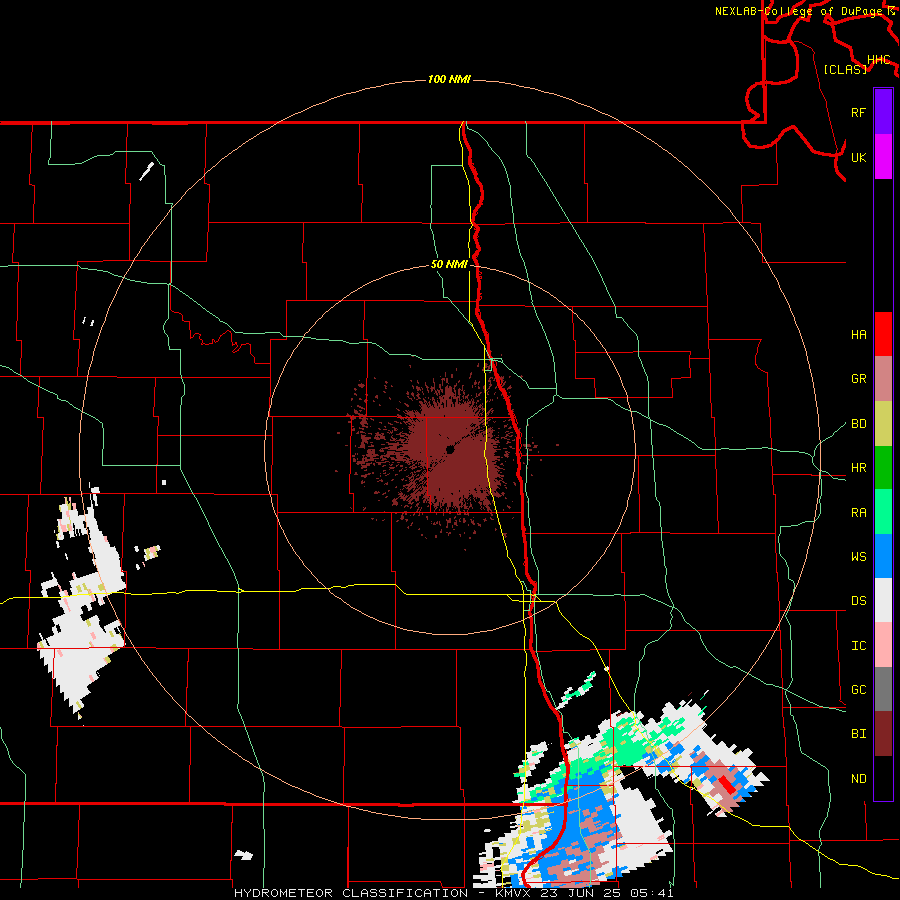Click the UK magenta legend swatch
900x900 pixels.
click(x=883, y=157)
